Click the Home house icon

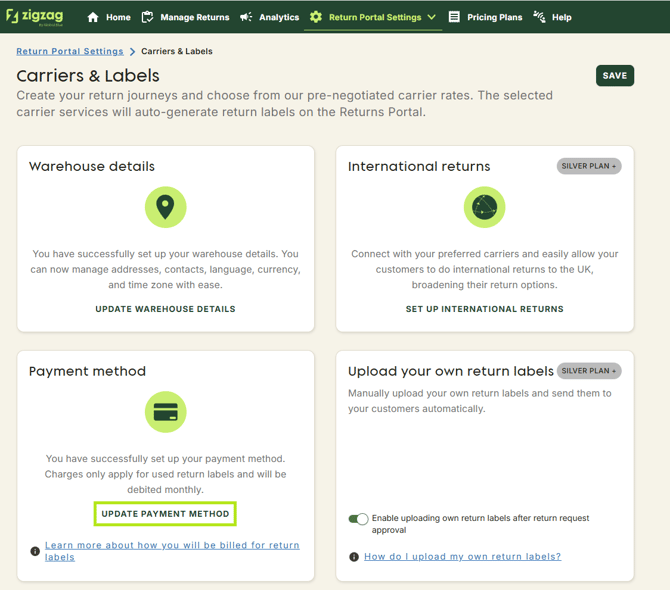click(x=93, y=17)
